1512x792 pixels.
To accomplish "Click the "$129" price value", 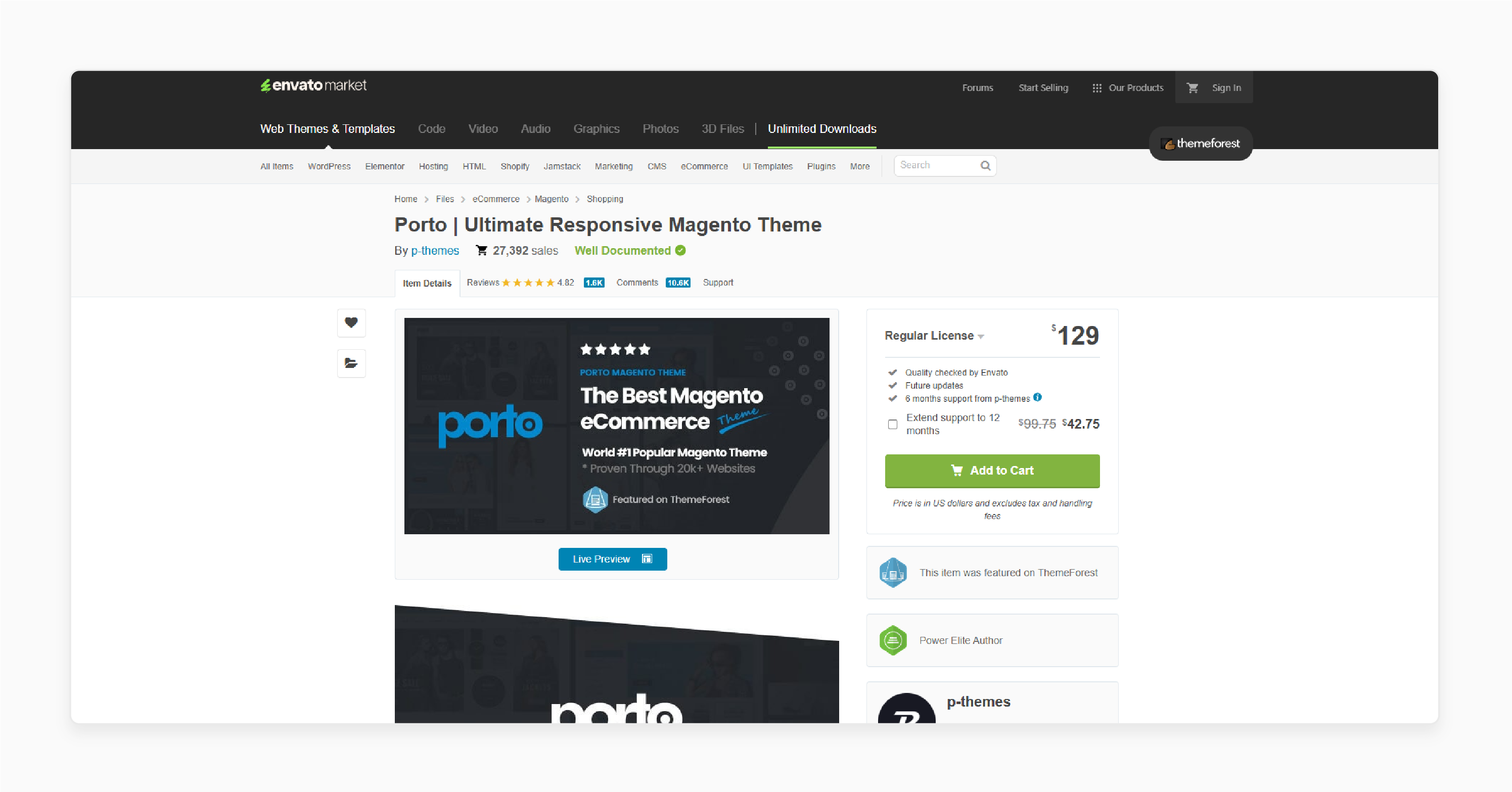I will pyautogui.click(x=1075, y=335).
